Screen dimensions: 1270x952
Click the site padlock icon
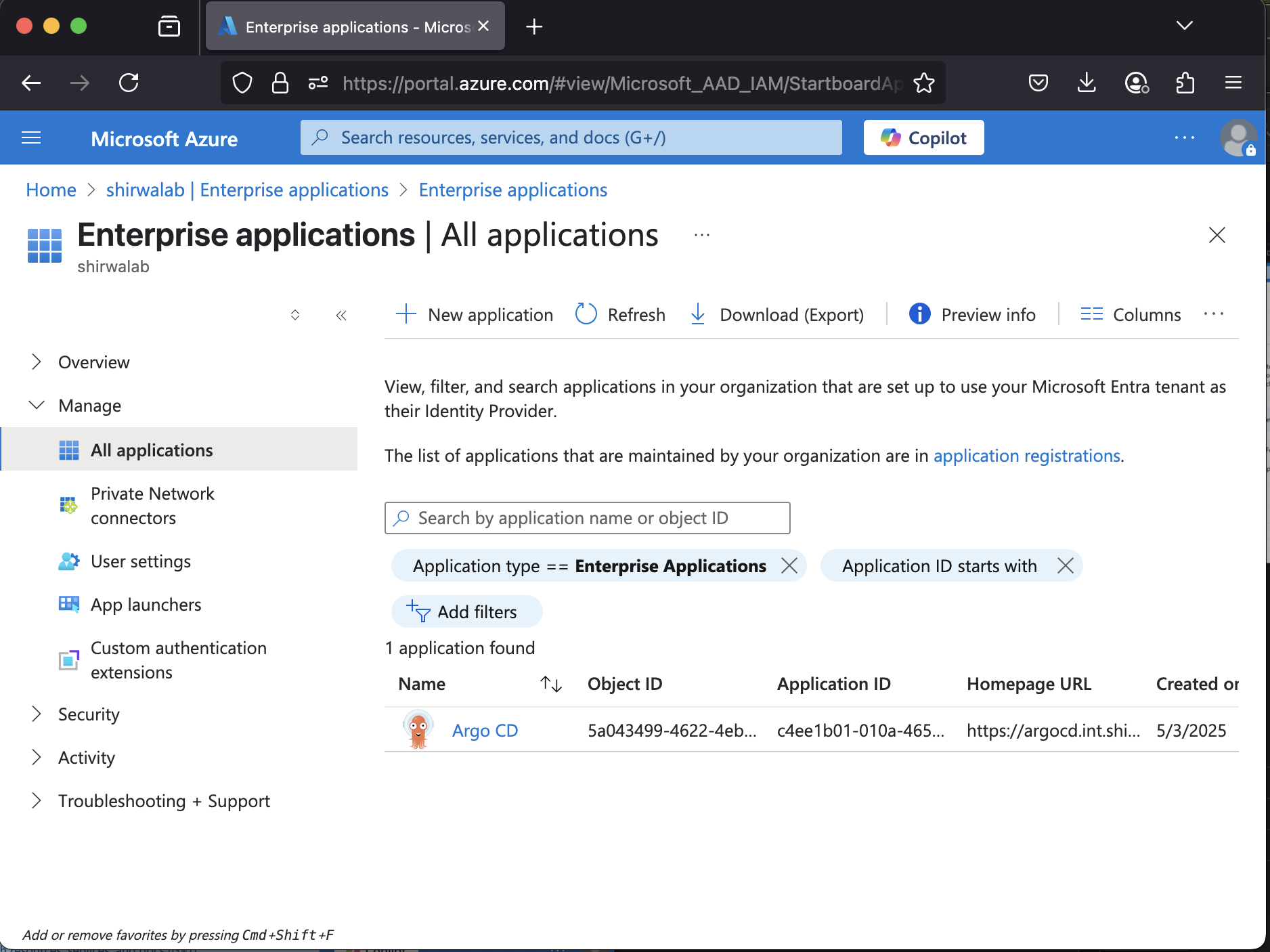[x=280, y=83]
